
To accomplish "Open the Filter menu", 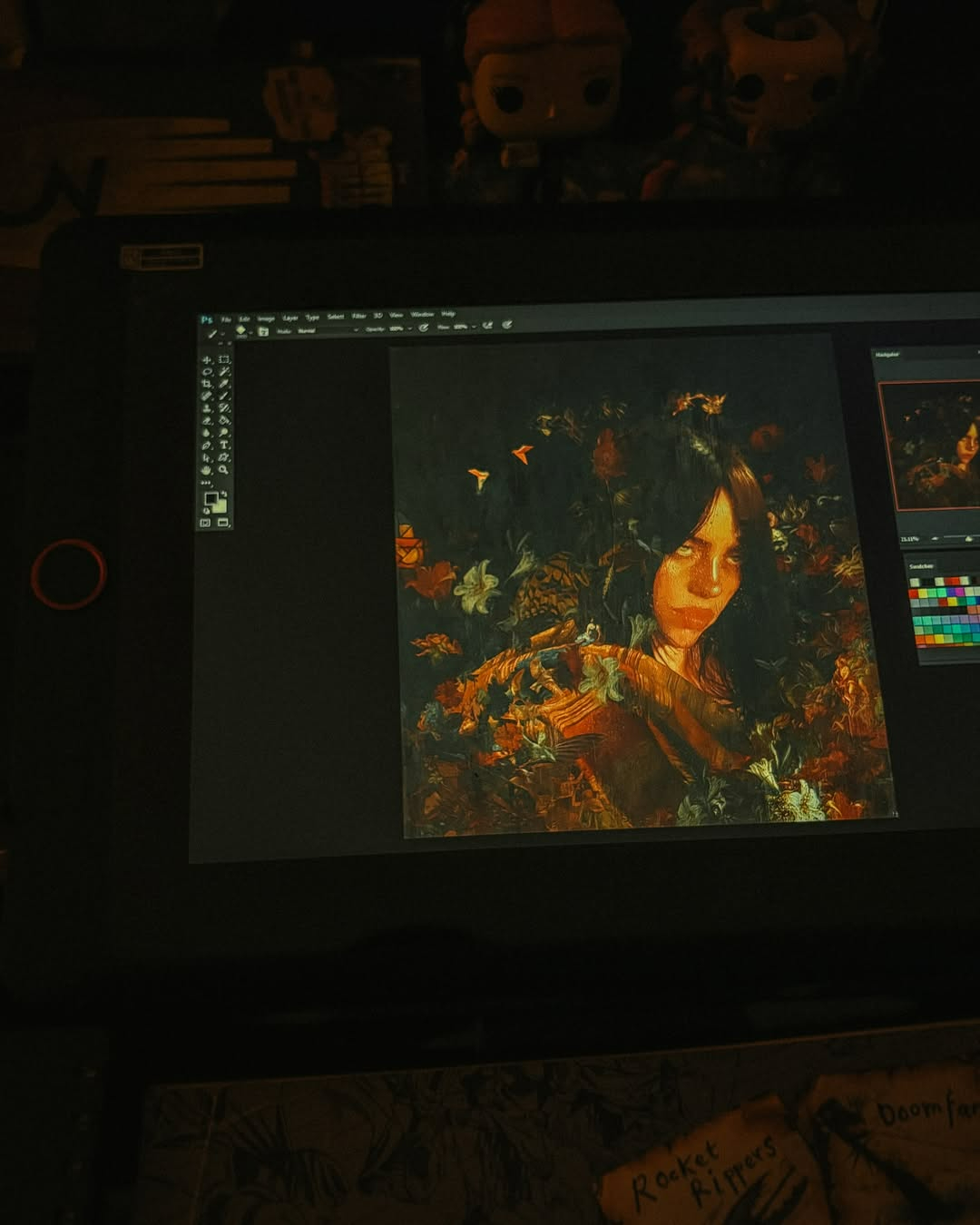I will 358,316.
